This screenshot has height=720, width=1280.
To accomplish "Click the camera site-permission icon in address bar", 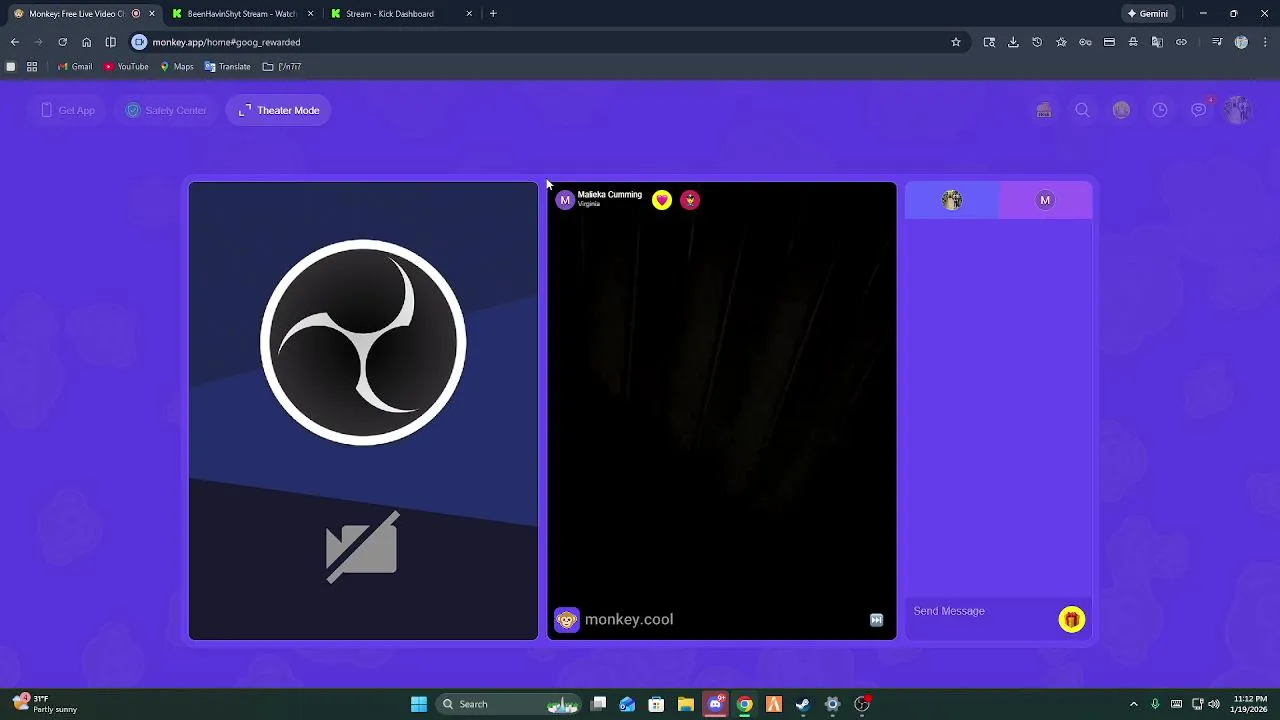I will pyautogui.click(x=139, y=42).
